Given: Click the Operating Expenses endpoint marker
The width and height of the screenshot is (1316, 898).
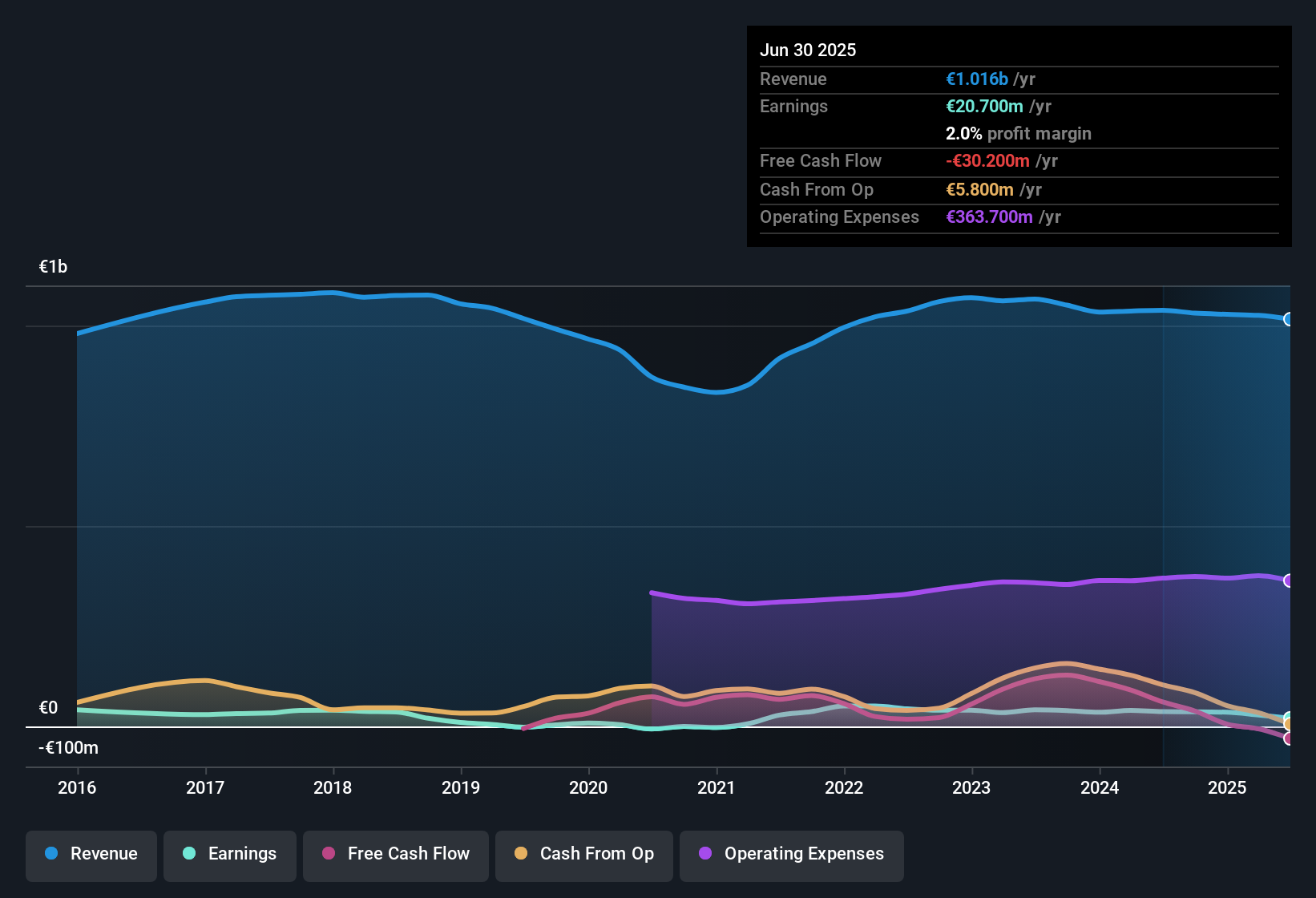Looking at the screenshot, I should (x=1289, y=580).
